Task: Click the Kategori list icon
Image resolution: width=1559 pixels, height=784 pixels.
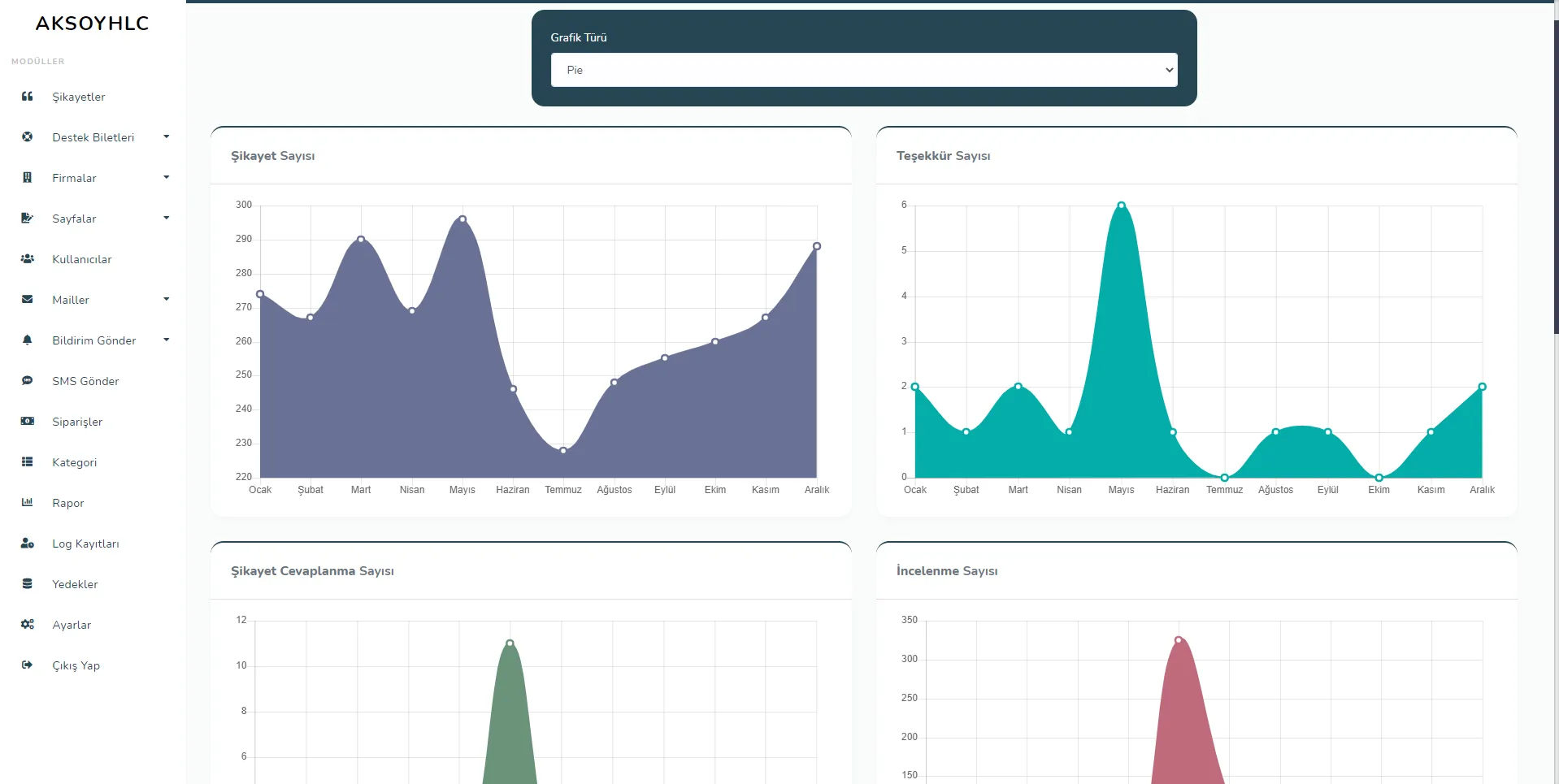Action: click(28, 462)
